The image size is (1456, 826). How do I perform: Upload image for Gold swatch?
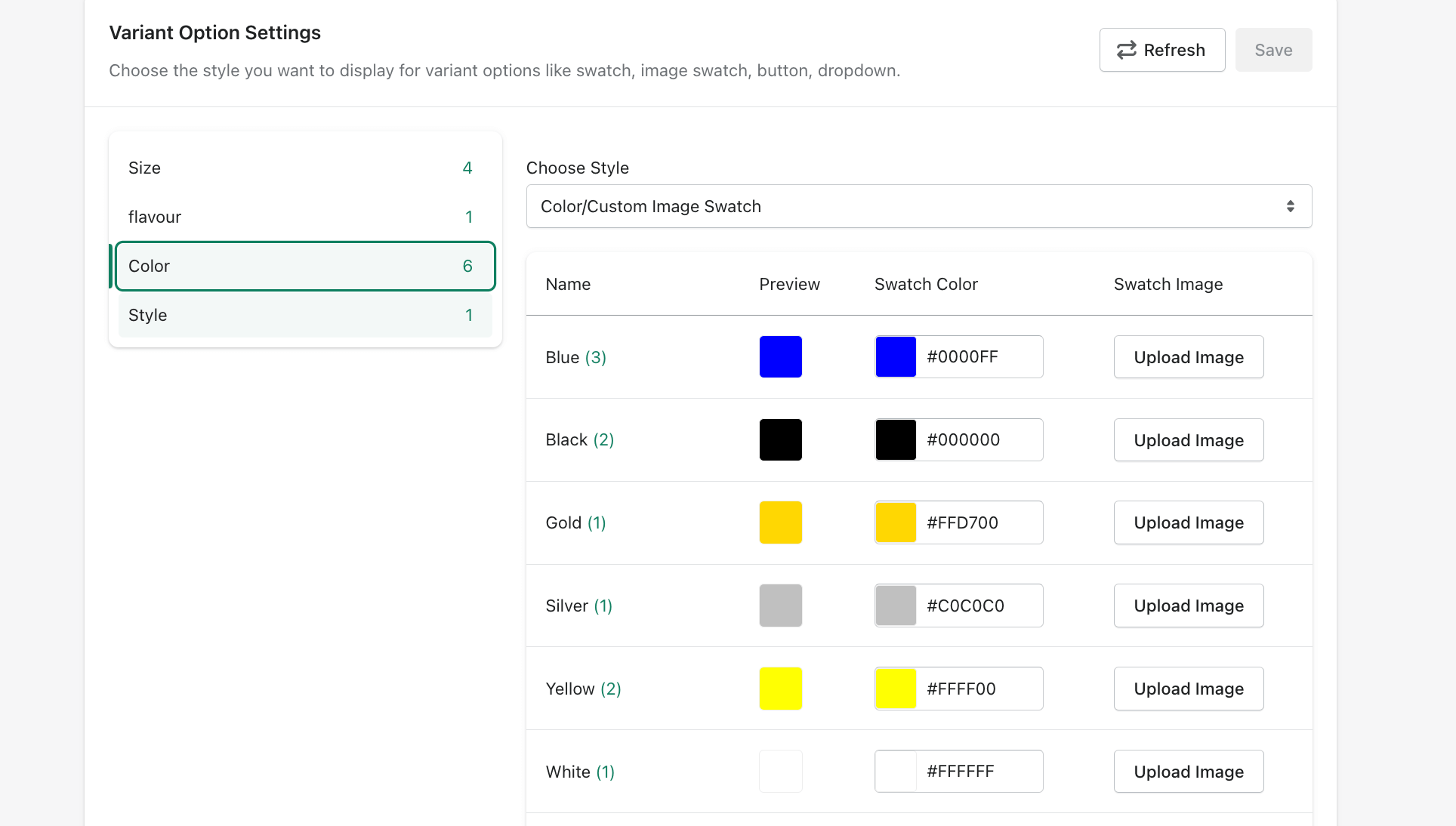coord(1189,522)
